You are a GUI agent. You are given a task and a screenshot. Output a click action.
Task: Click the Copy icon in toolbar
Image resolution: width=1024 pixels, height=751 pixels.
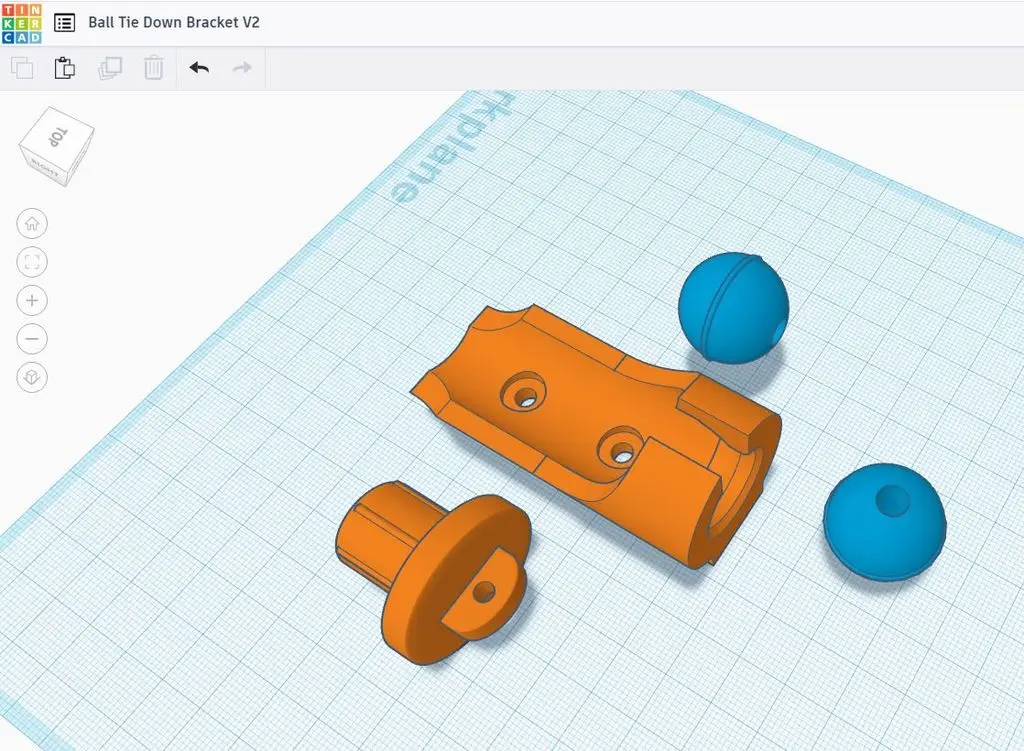click(22, 68)
